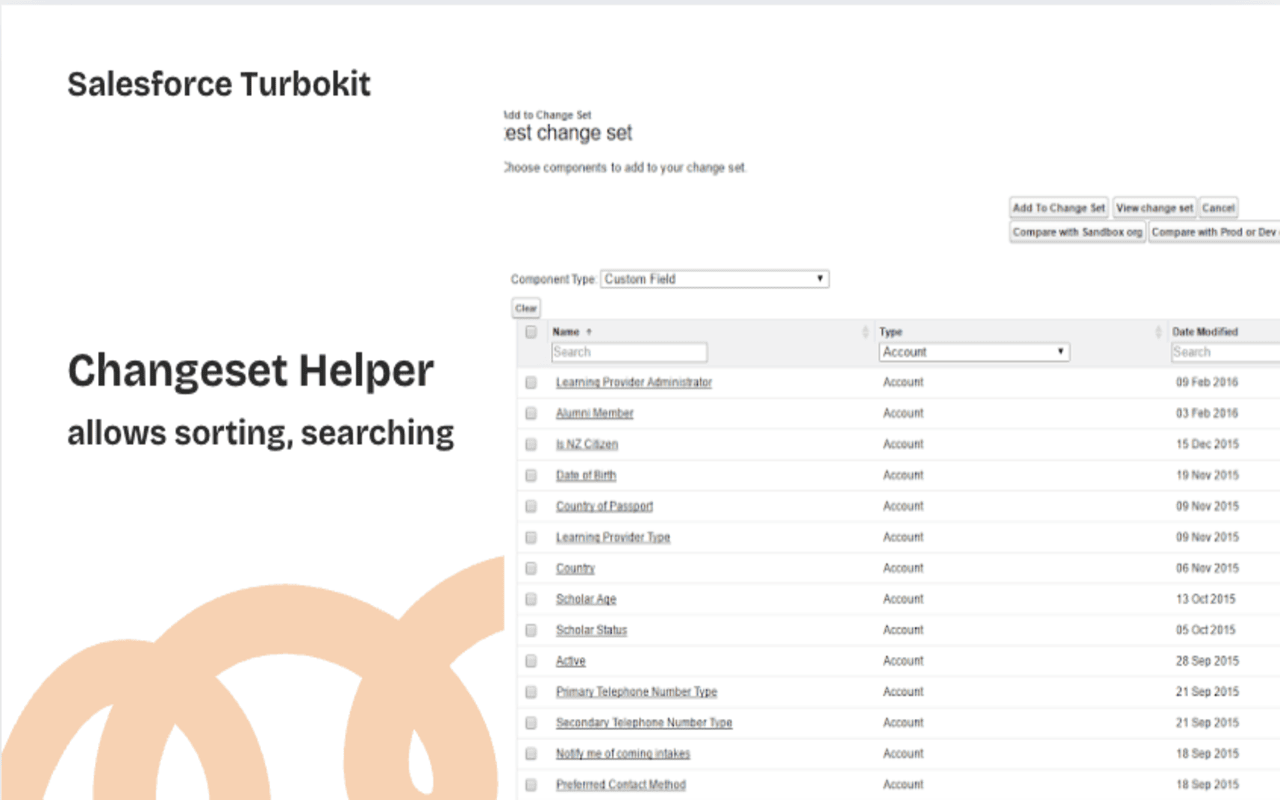Viewport: 1280px width, 800px height.
Task: Click the Name column sort arrows icon
Action: pyautogui.click(x=866, y=332)
